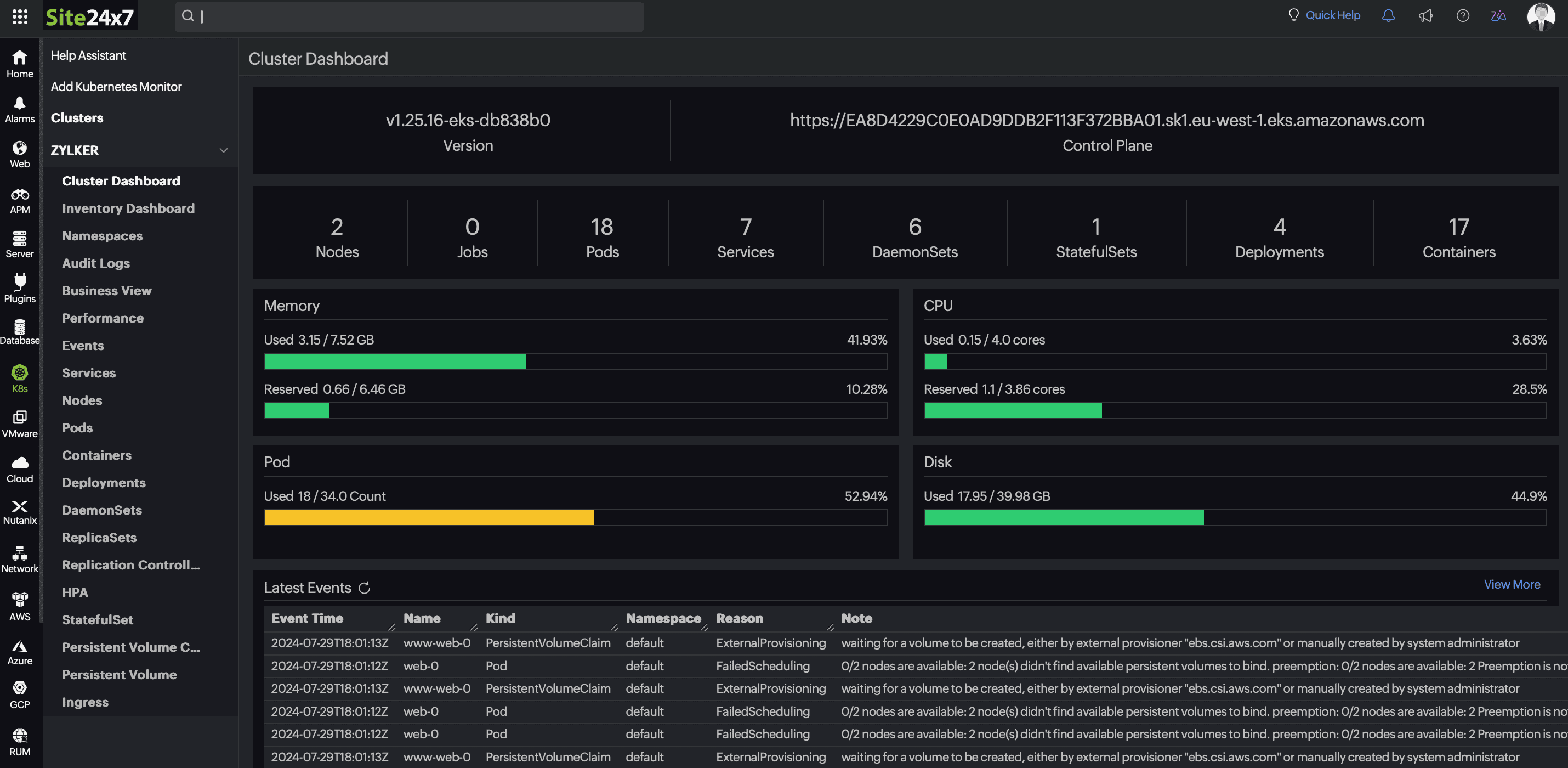Open the AWS sidebar icon
1568x768 pixels.
point(20,607)
